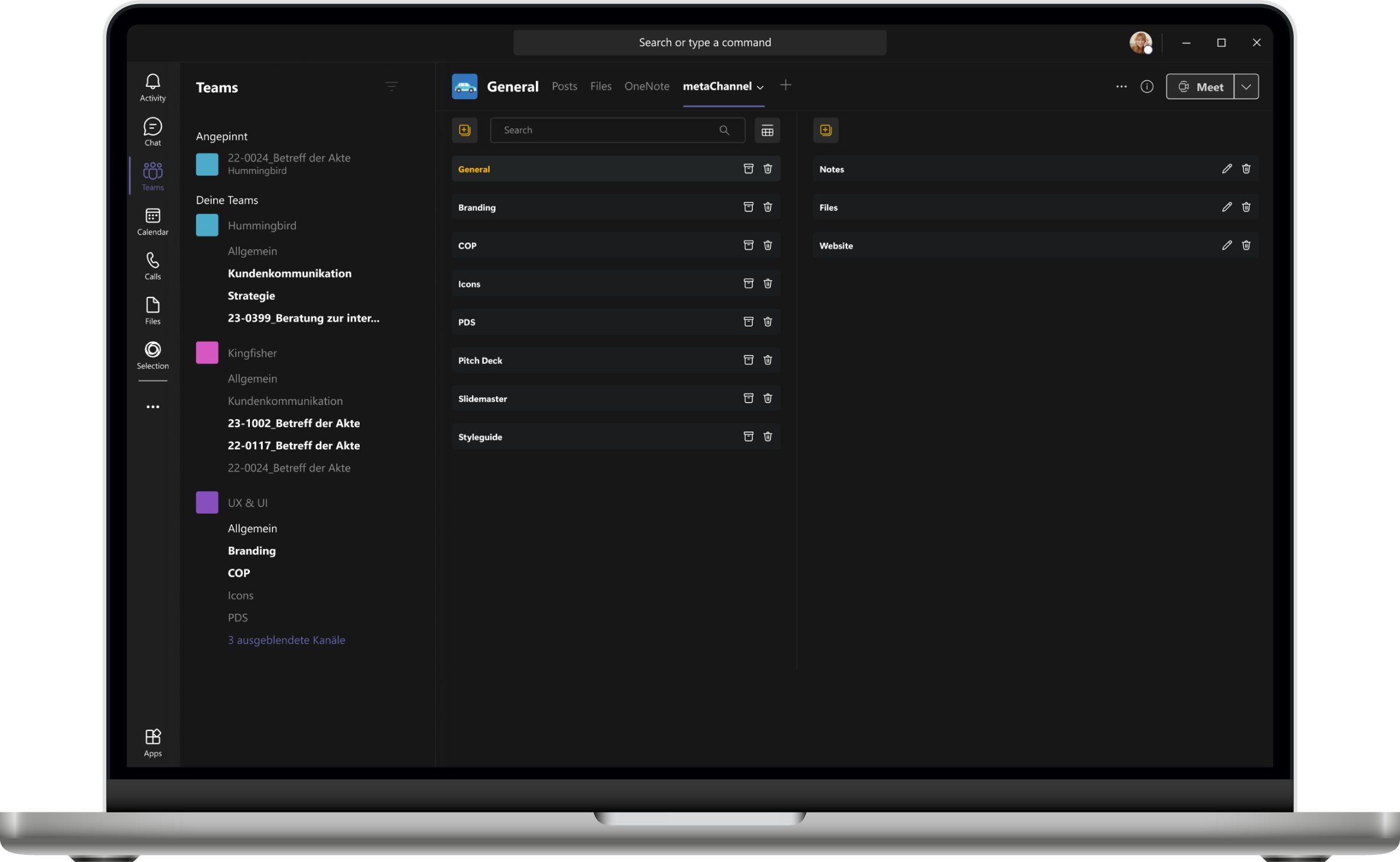Edit the Files entry in right panel
The width and height of the screenshot is (1400, 862).
coord(1226,207)
